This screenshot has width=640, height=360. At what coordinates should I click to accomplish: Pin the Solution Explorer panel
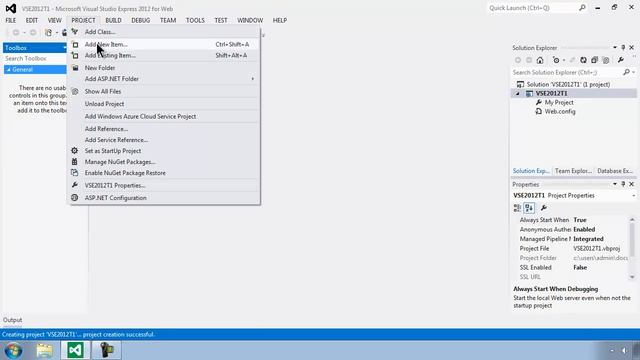coord(623,48)
